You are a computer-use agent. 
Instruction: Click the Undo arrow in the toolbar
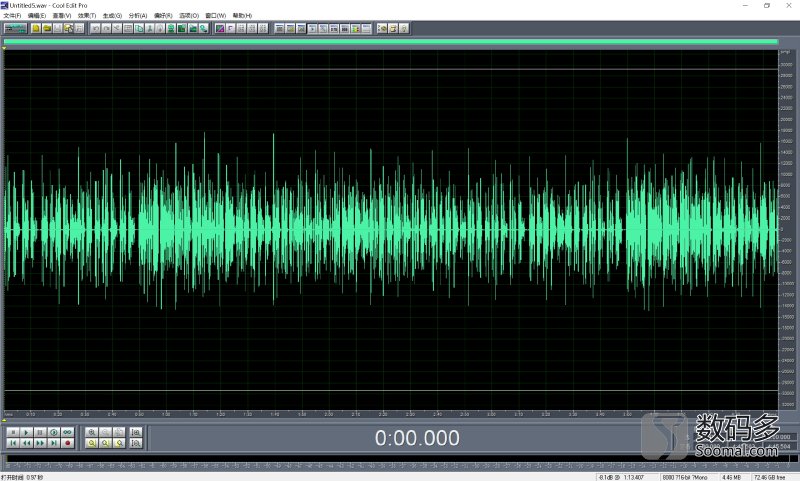click(95, 28)
